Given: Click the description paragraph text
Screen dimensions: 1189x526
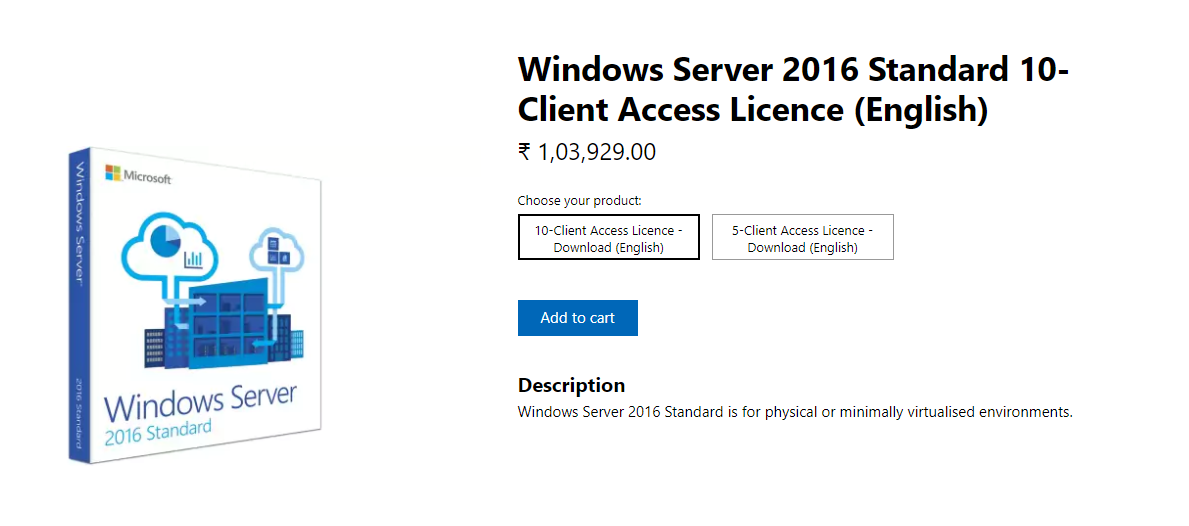Looking at the screenshot, I should tap(795, 412).
